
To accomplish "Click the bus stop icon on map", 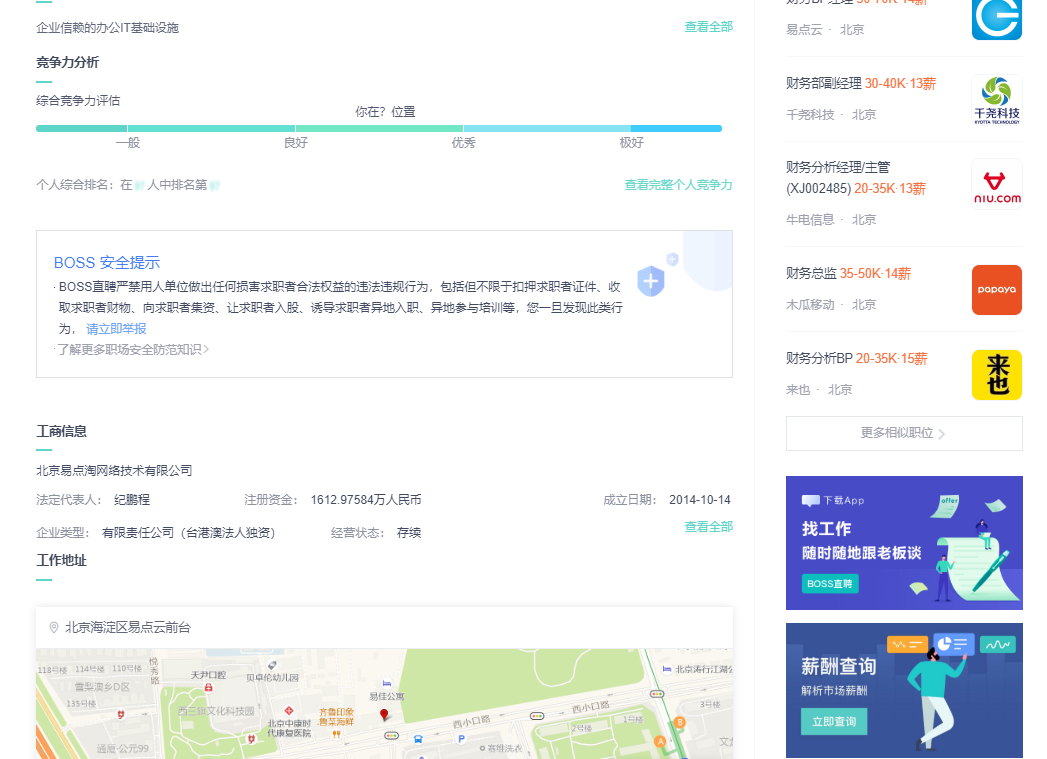I will (x=418, y=739).
